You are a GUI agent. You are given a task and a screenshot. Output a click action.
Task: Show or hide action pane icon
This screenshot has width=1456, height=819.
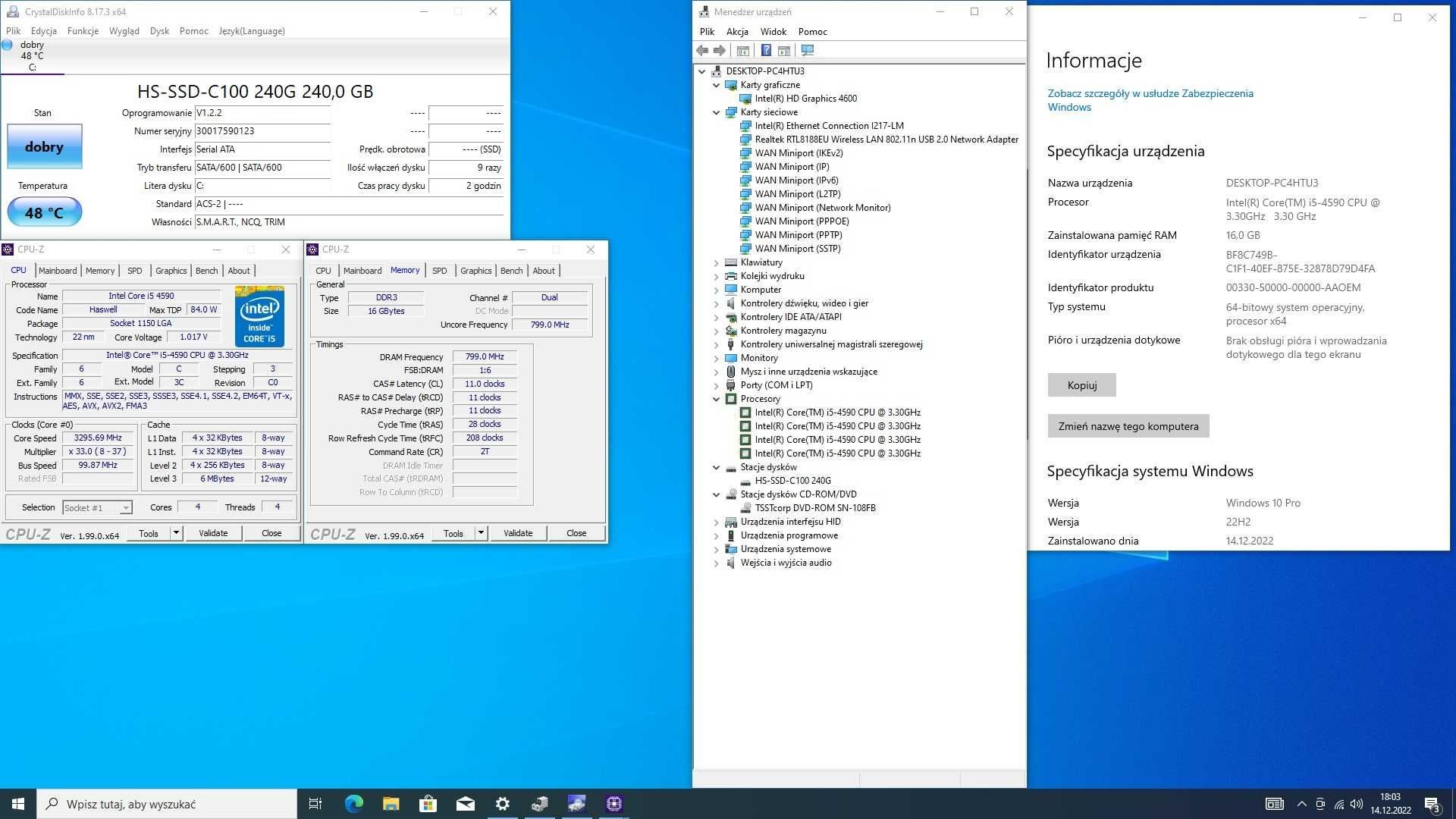tap(784, 51)
